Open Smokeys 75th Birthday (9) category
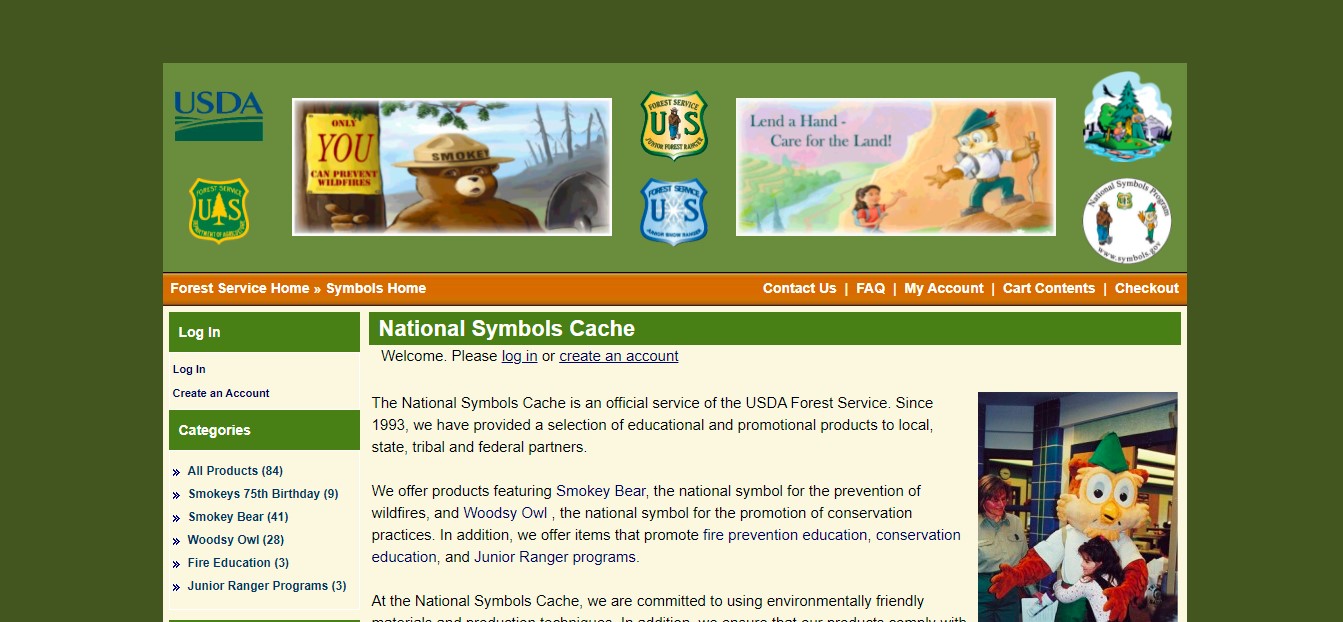The height and width of the screenshot is (622, 1343). pos(263,494)
